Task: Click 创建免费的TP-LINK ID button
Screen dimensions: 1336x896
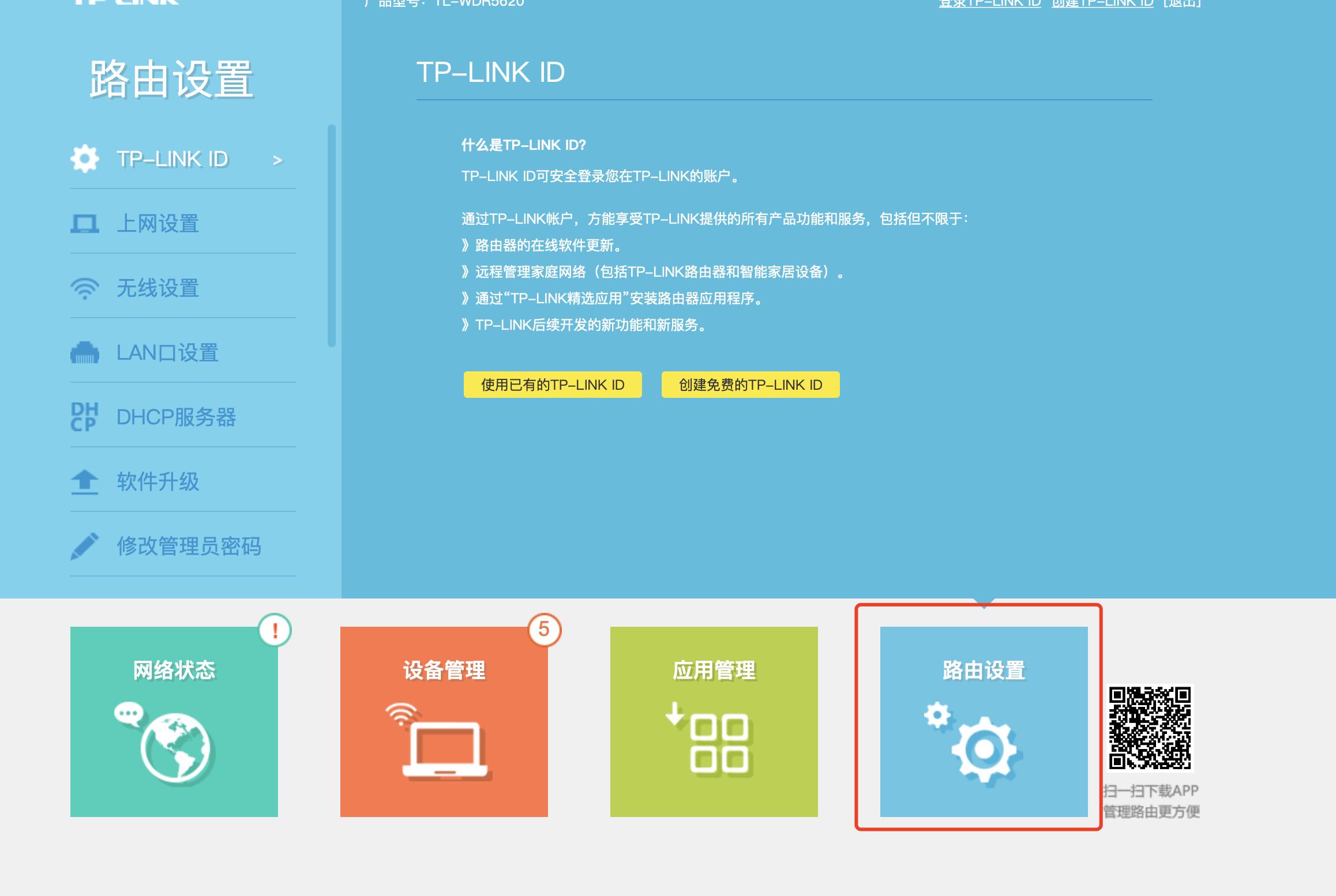Action: pos(750,385)
